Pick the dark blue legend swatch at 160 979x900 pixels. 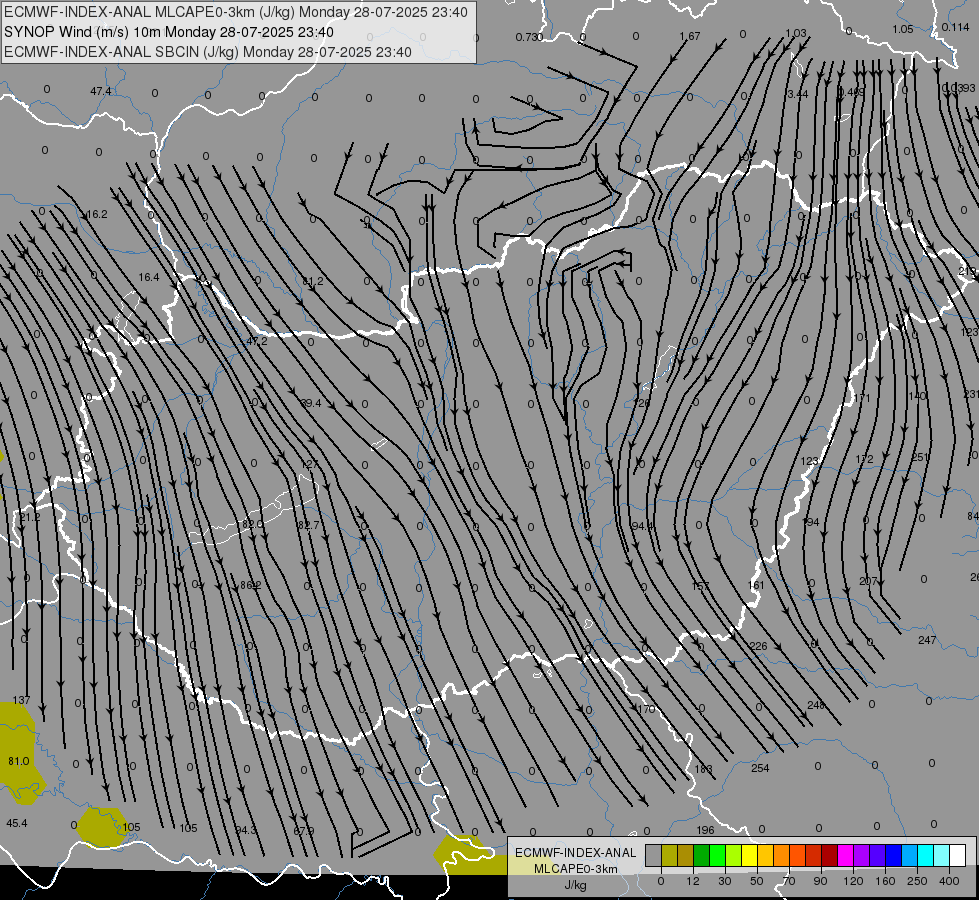(893, 855)
